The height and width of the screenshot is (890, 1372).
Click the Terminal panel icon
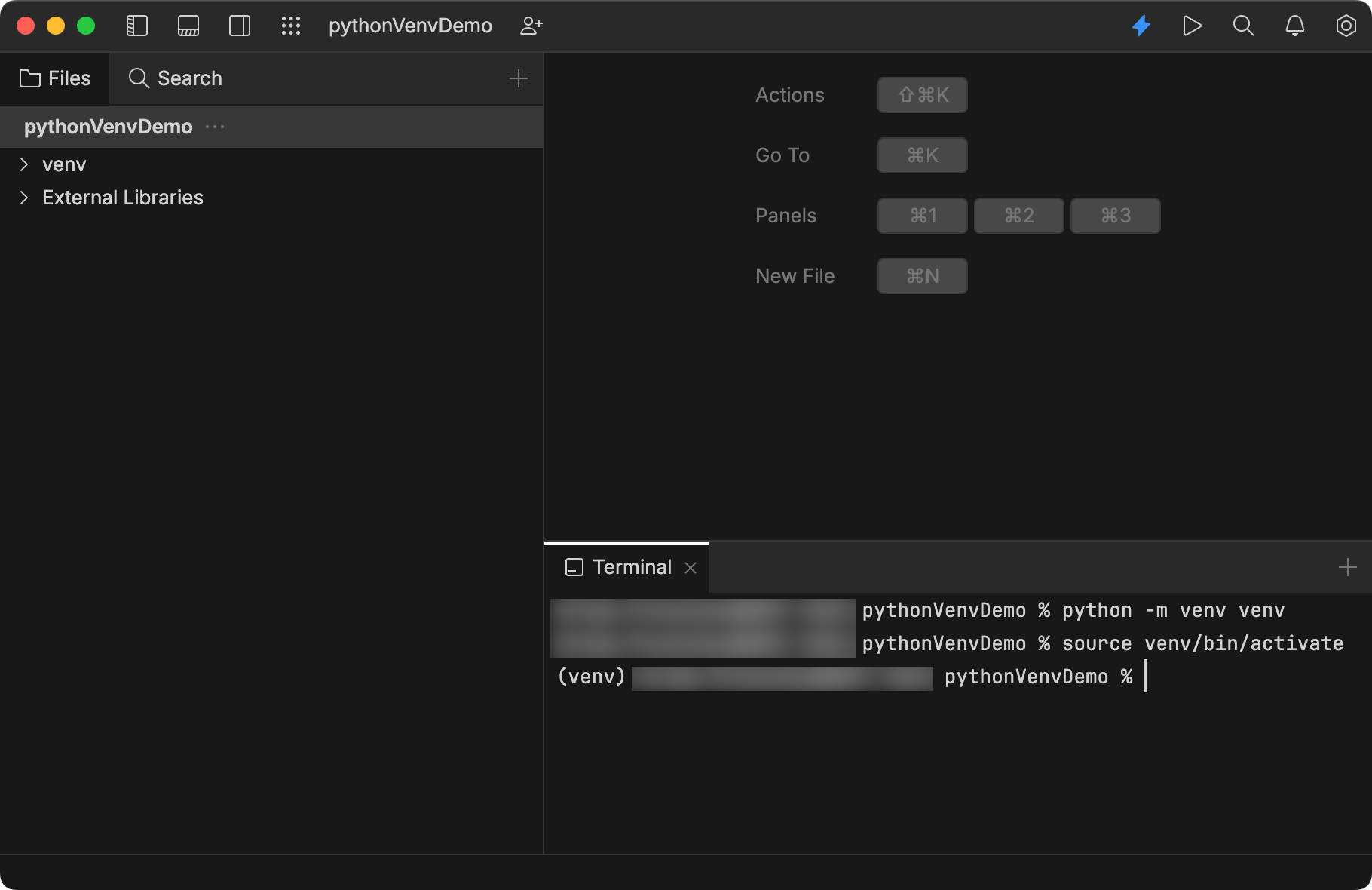click(x=574, y=567)
